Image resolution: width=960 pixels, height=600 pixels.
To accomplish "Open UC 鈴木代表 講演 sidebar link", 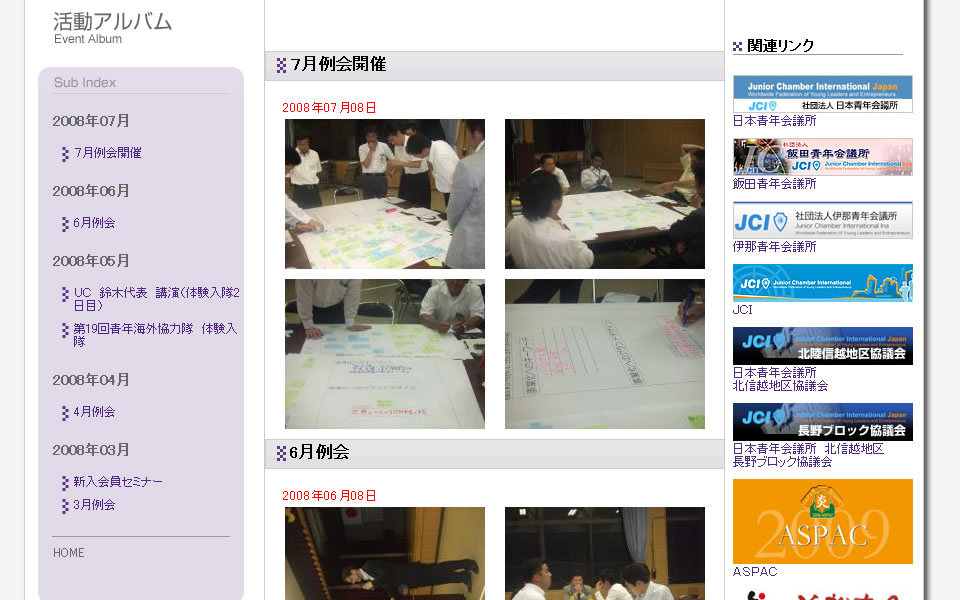I will (x=157, y=299).
